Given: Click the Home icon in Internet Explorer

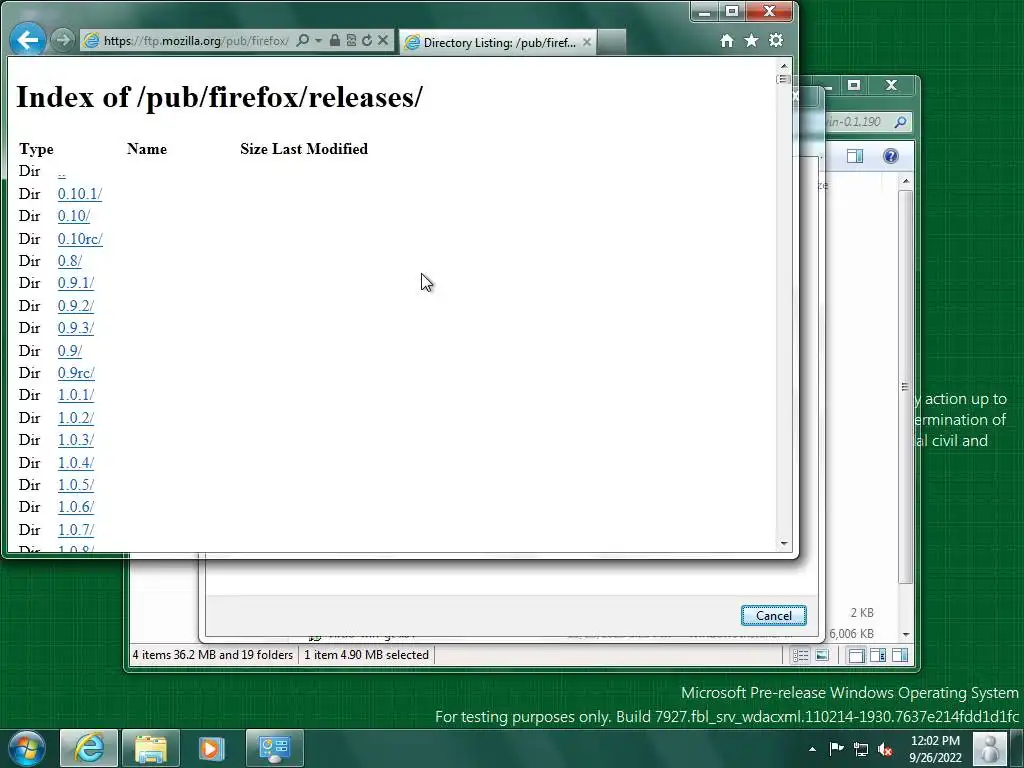Looking at the screenshot, I should pyautogui.click(x=727, y=41).
